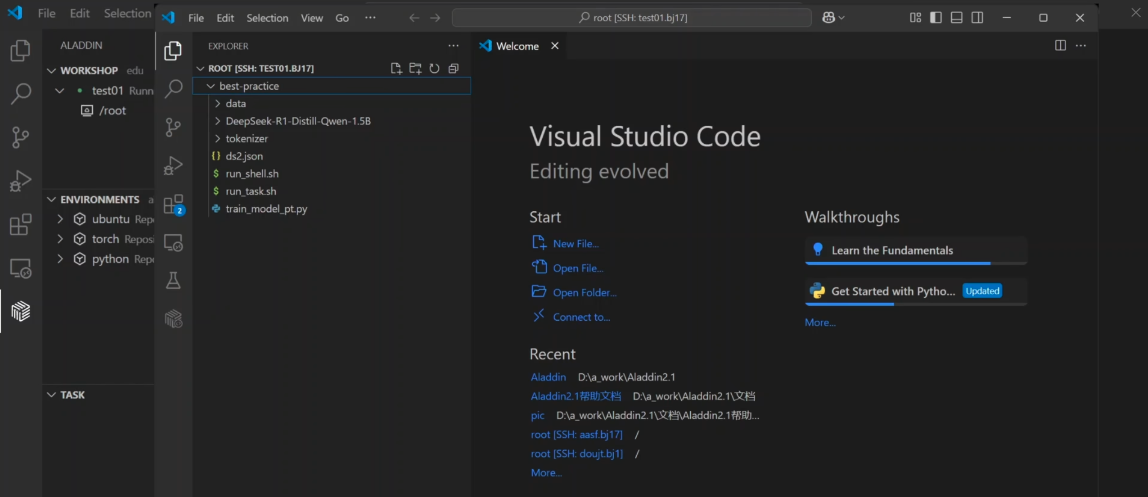This screenshot has height=497, width=1148.
Task: Toggle bottom Panel visibility
Action: [x=956, y=18]
